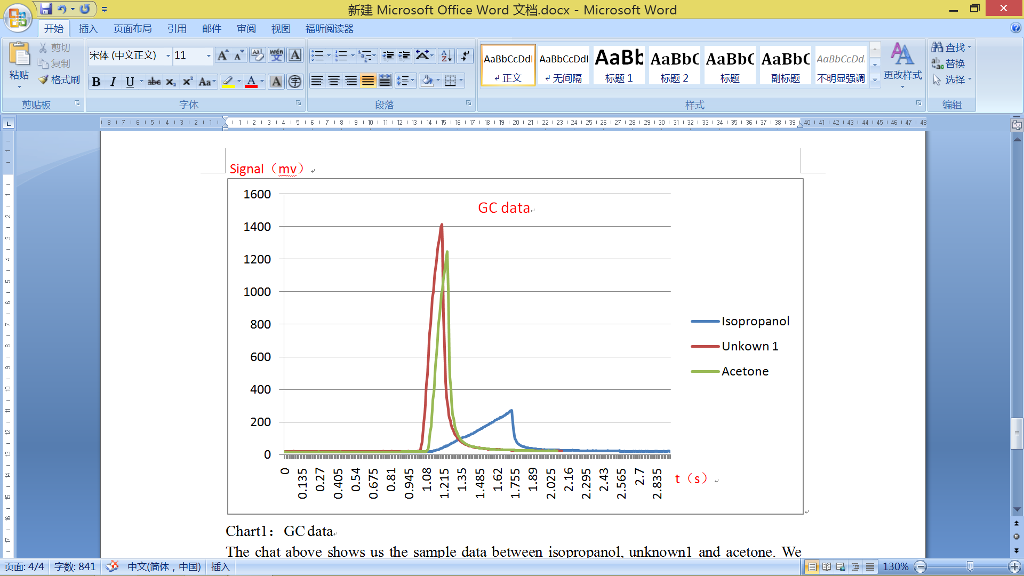Viewport: 1024px width, 576px height.
Task: Open the 页面布局 ribbon tab
Action: (x=132, y=29)
